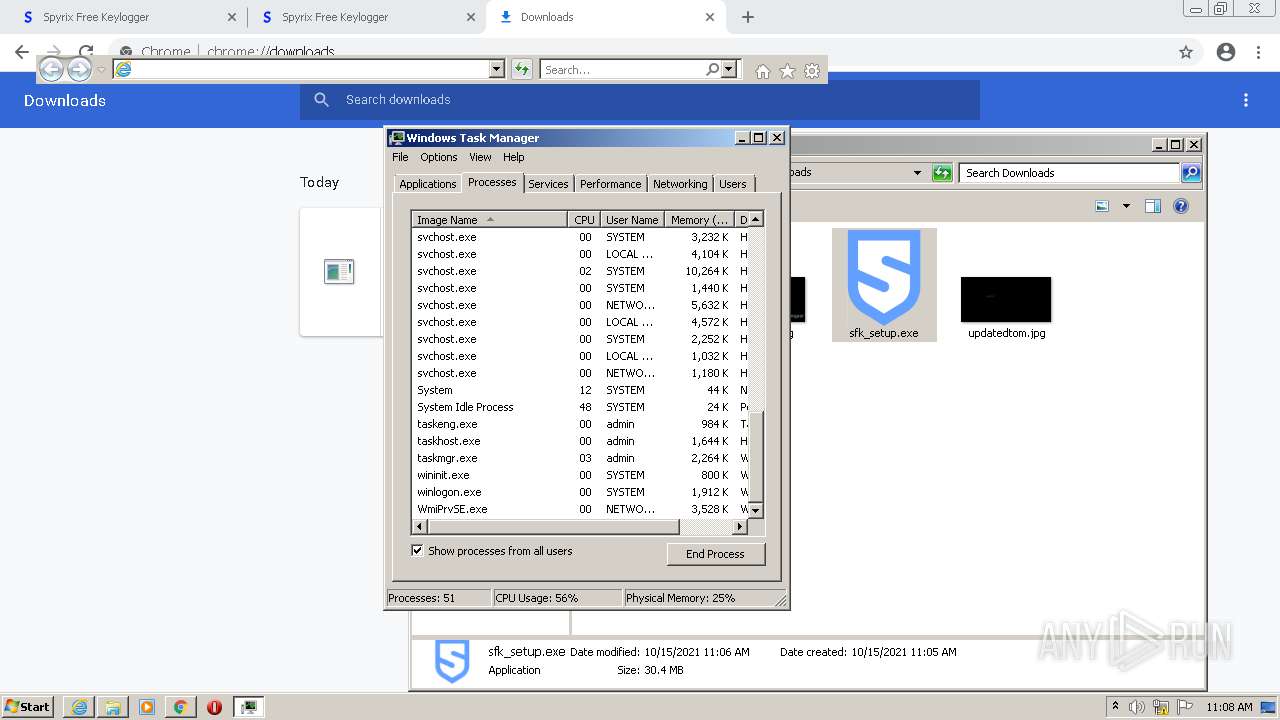The height and width of the screenshot is (720, 1280).
Task: Bookmark this page with the star icon
Action: coord(1186,52)
